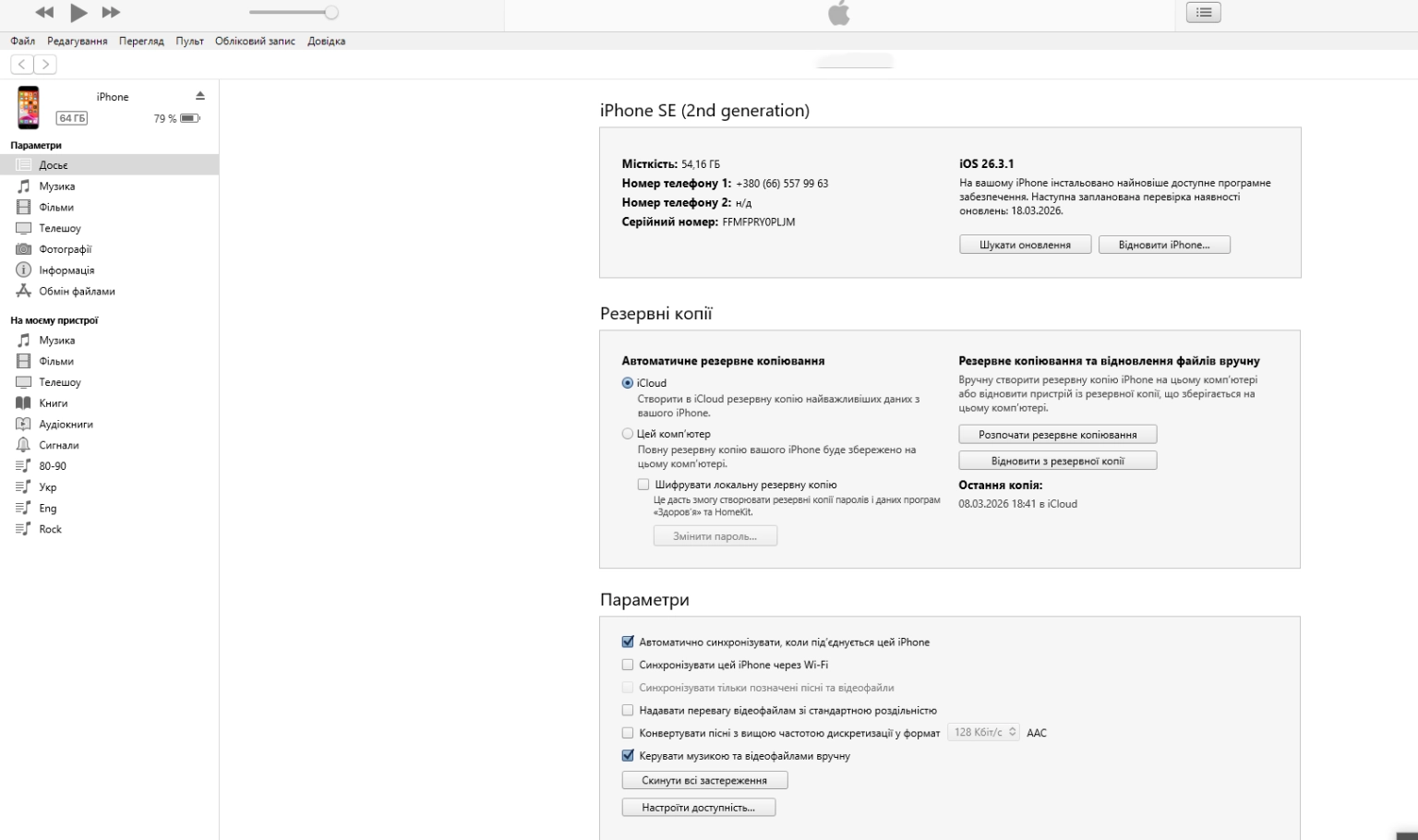This screenshot has width=1418, height=840.
Task: Click the Відновити iPhone... button
Action: click(1164, 245)
